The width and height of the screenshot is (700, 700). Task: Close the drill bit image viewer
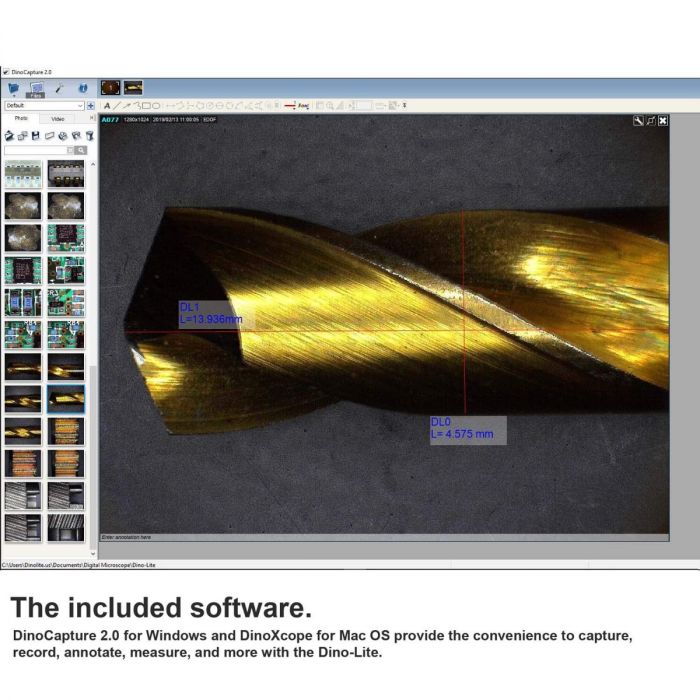663,121
